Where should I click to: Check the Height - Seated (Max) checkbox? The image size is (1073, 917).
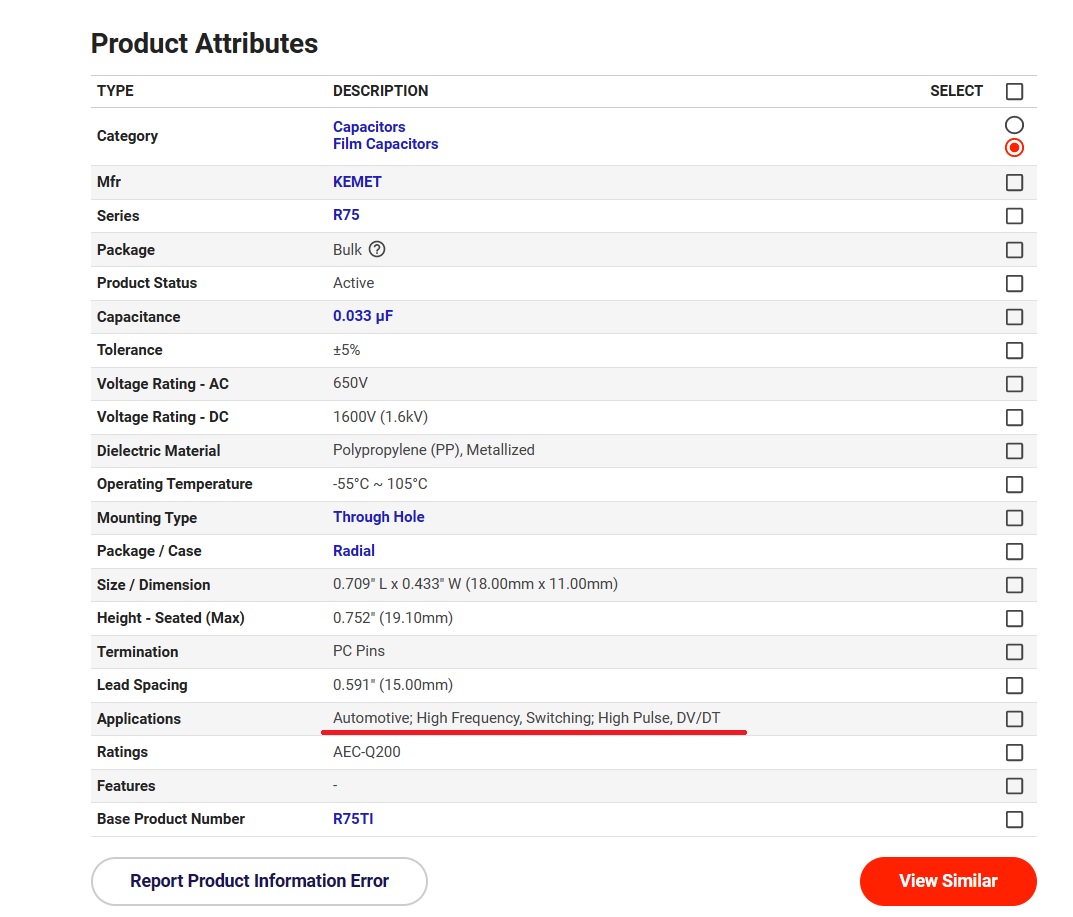(1014, 619)
